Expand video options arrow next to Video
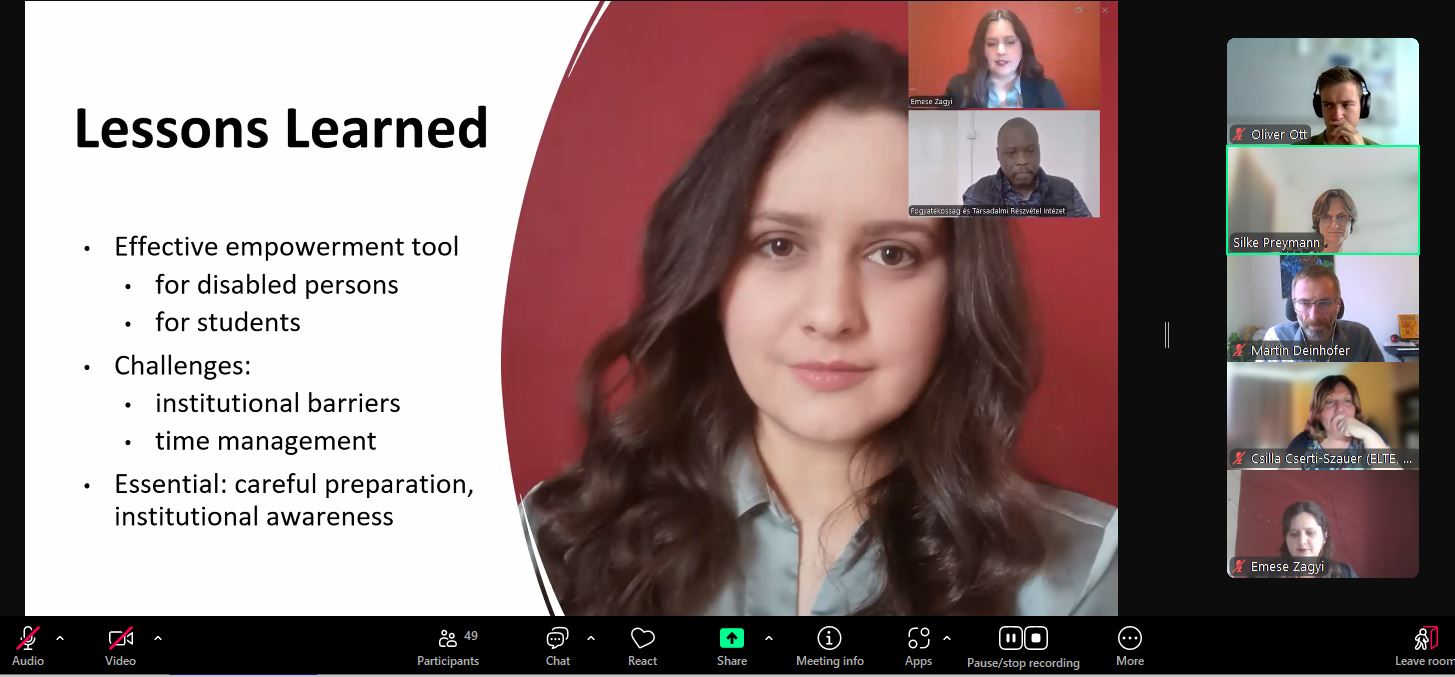1455x677 pixels. coord(158,638)
